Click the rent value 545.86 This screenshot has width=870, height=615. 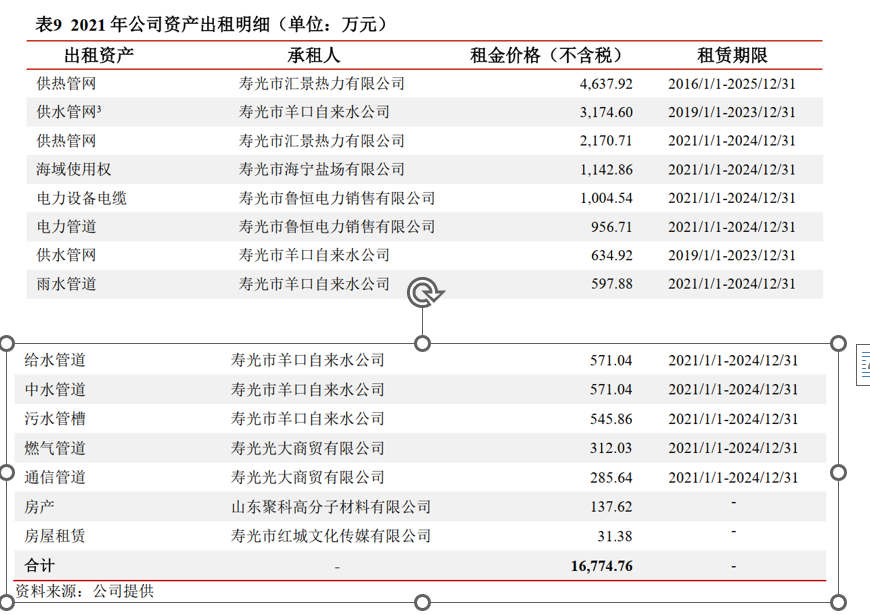[611, 419]
